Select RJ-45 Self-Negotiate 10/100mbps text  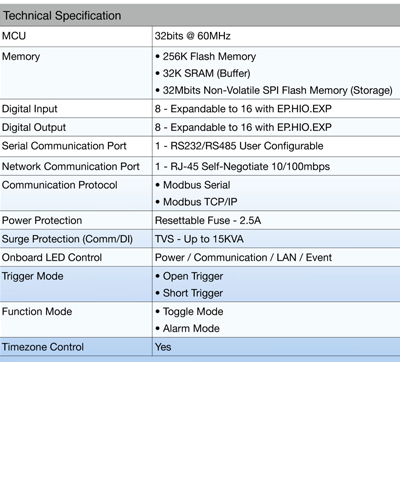click(x=250, y=166)
